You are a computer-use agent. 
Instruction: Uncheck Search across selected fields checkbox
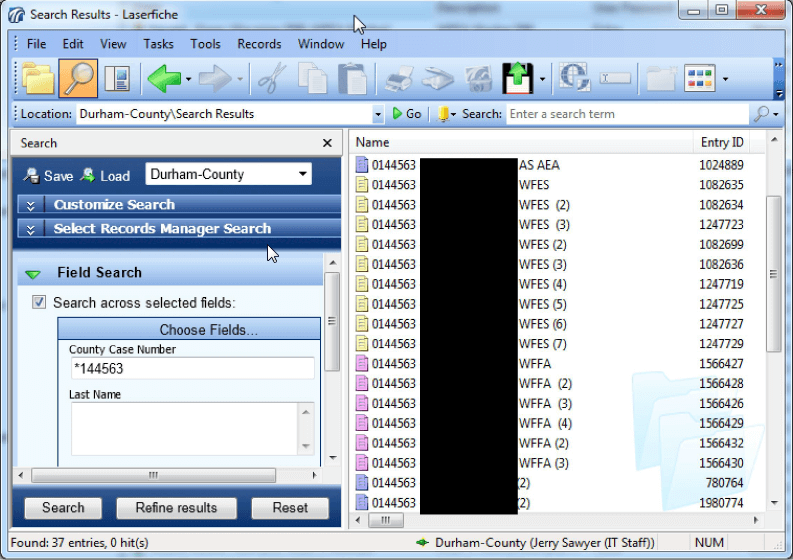[x=39, y=302]
